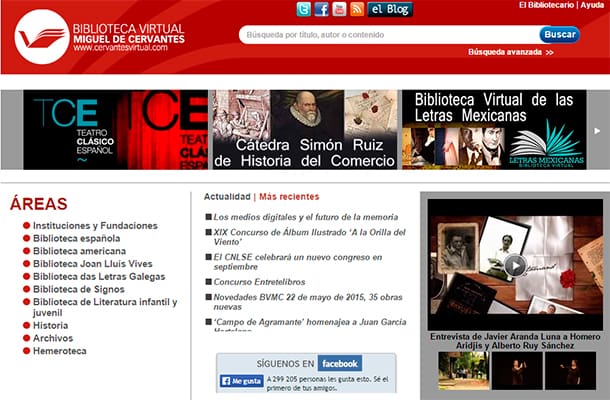Open 'El CNLSE celebrará un nuevo congreso' news
Image resolution: width=610 pixels, height=400 pixels.
pos(298,262)
